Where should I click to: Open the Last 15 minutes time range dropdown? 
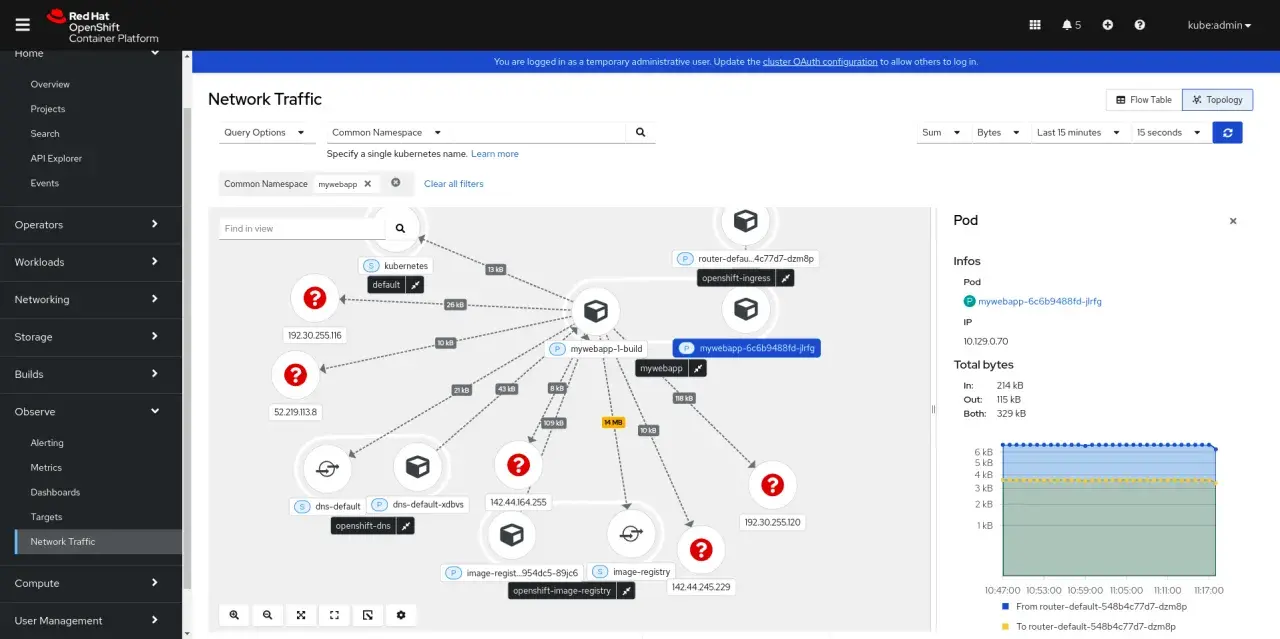point(1078,132)
